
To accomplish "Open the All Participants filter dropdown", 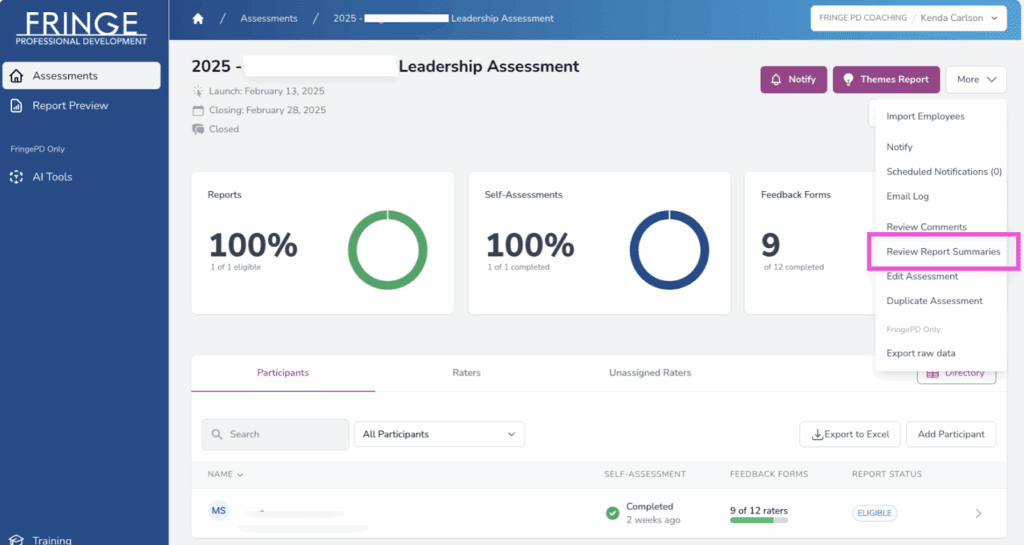I will pyautogui.click(x=439, y=434).
